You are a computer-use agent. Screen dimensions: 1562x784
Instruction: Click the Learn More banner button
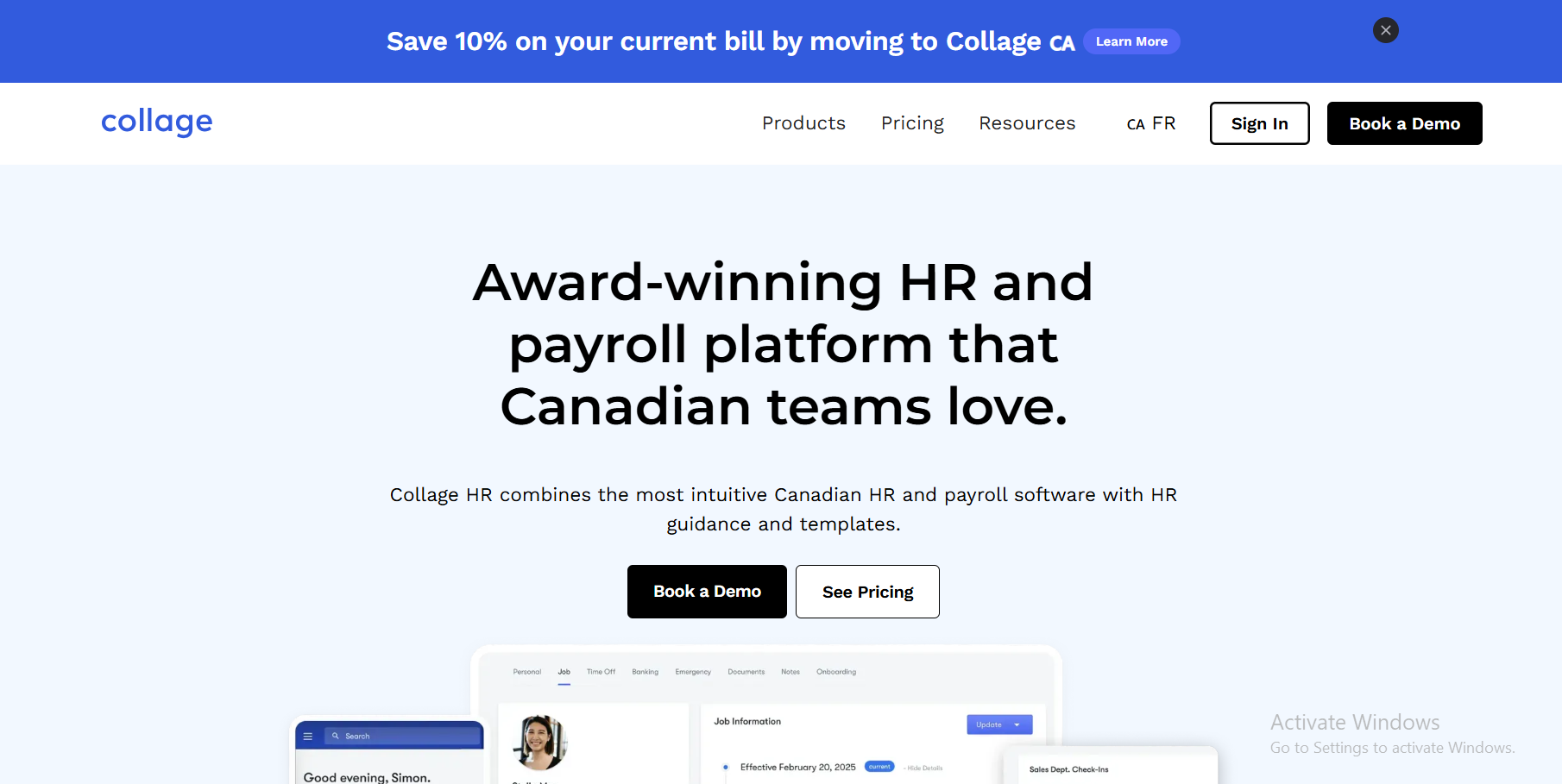[x=1131, y=41]
